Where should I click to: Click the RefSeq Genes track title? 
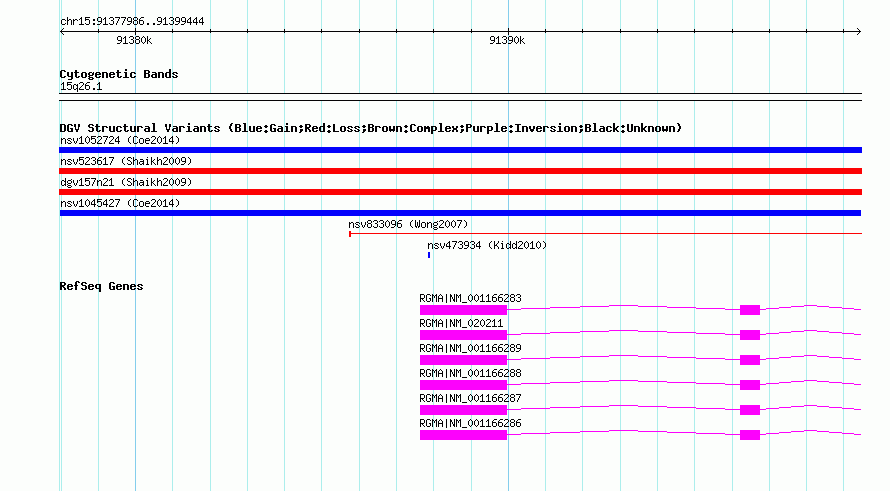point(101,286)
